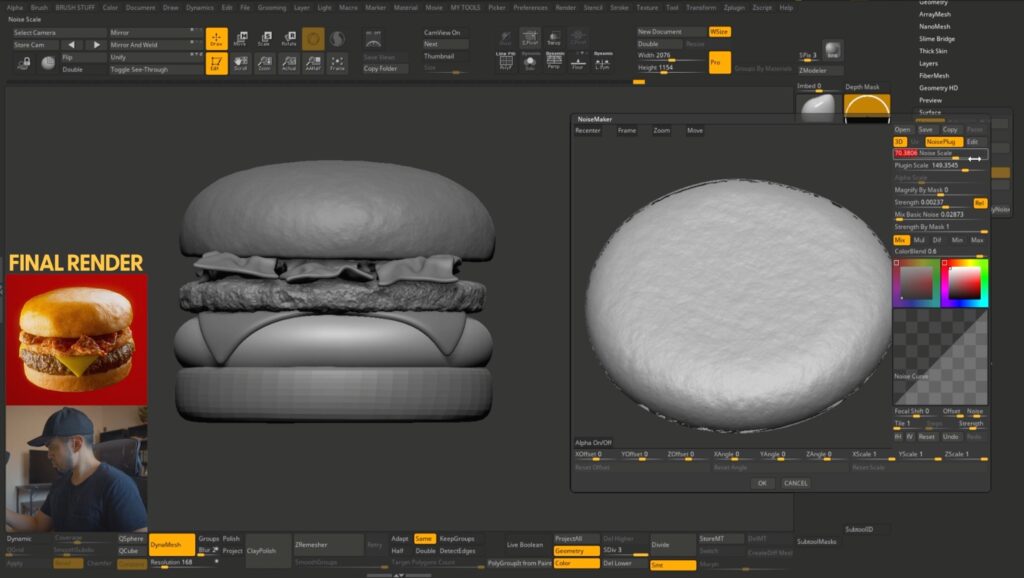Viewport: 1024px width, 578px height.
Task: Click the ZRemesher button
Action: pos(328,545)
